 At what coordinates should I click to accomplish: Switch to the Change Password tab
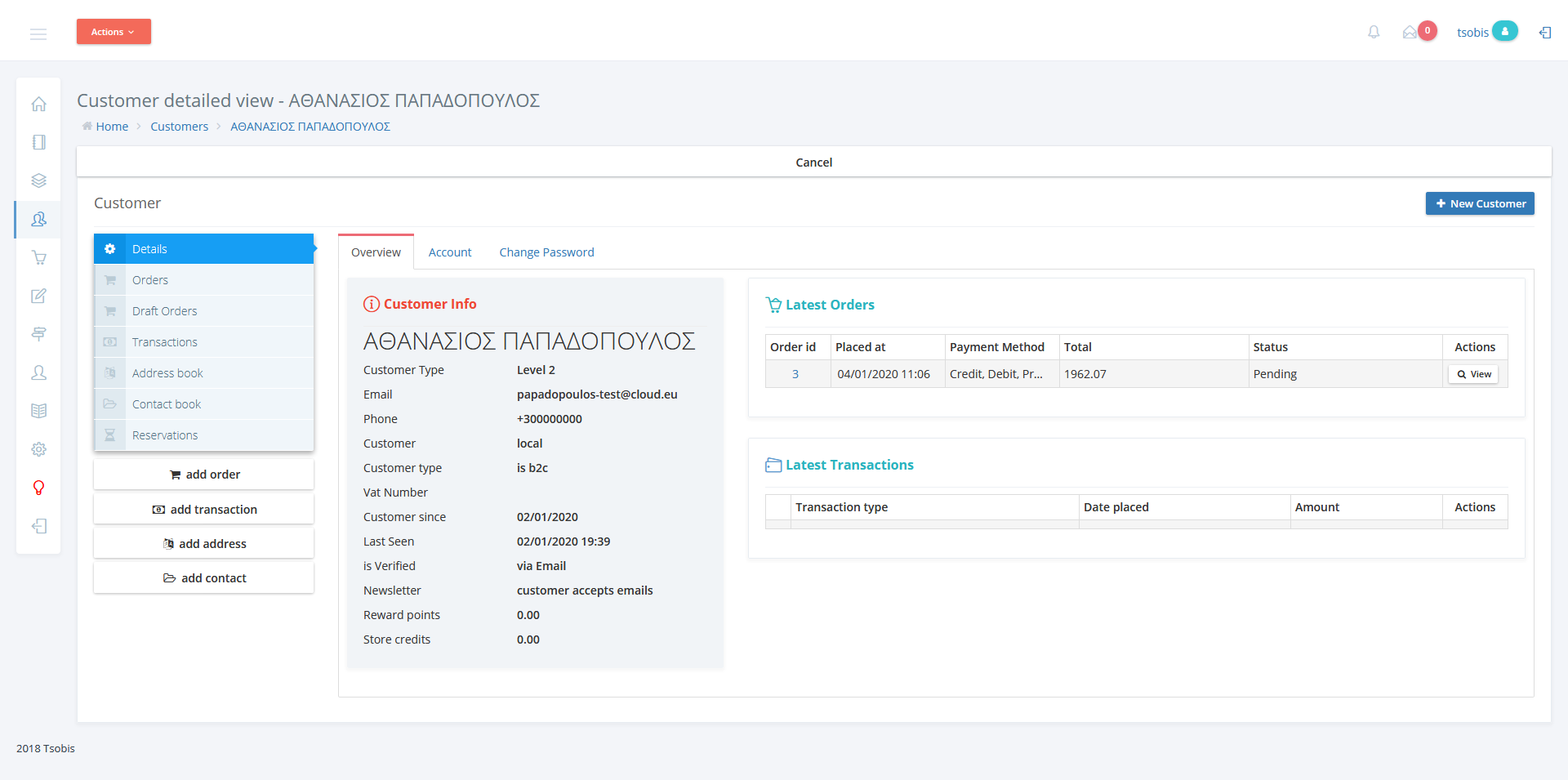coord(546,252)
